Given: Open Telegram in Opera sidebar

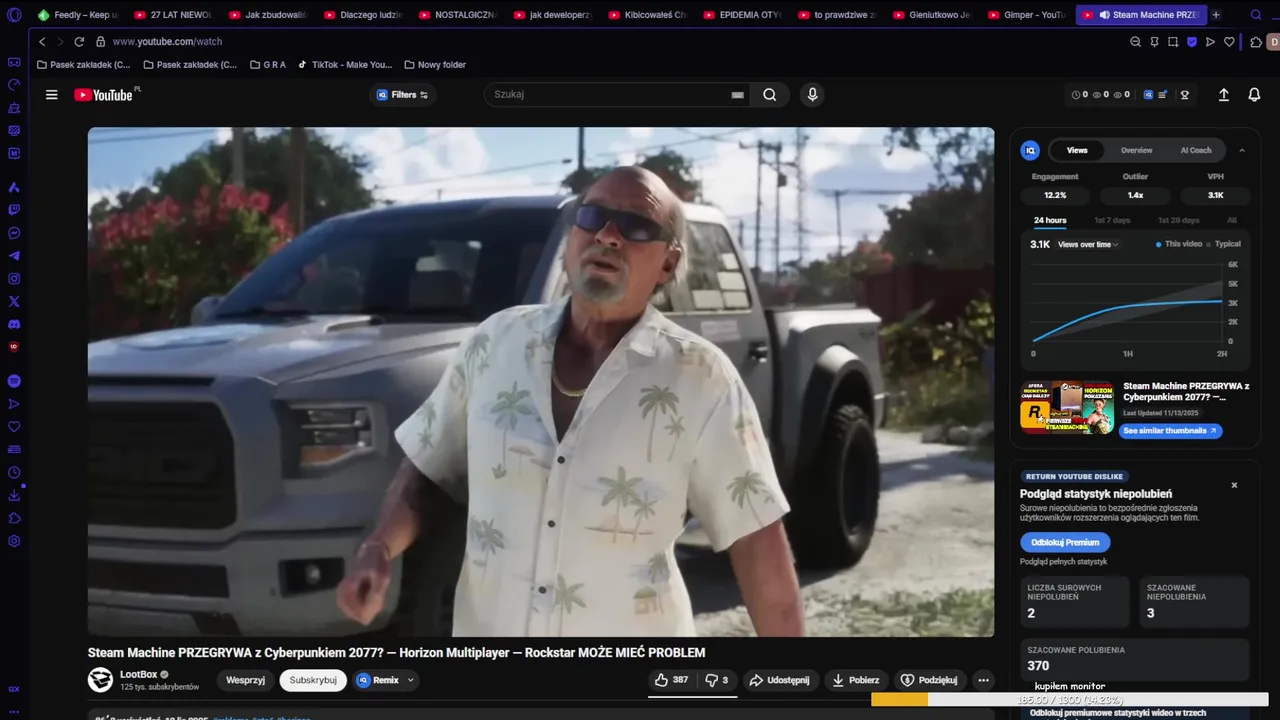Looking at the screenshot, I should click(x=14, y=256).
